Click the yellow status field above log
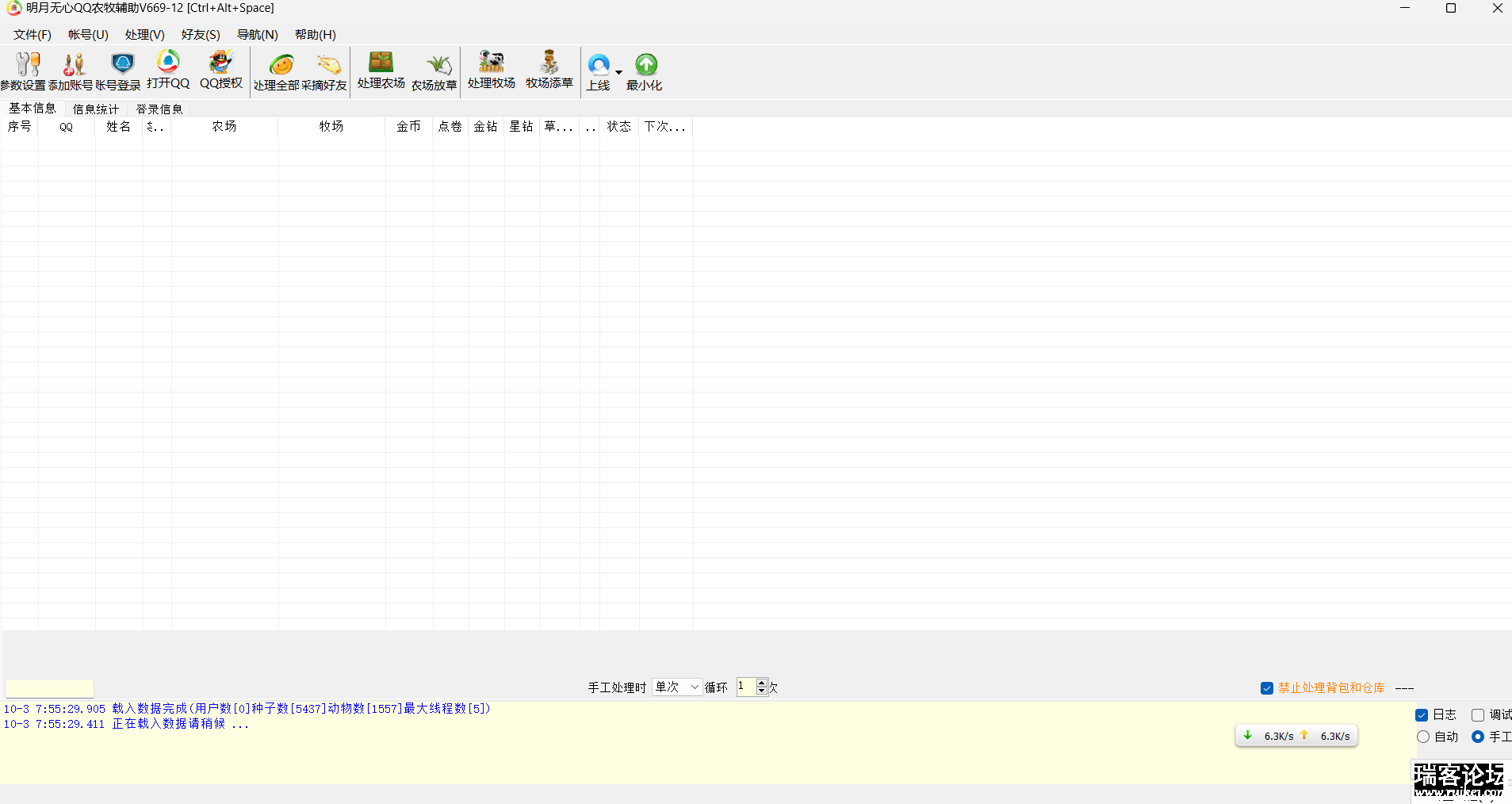The height and width of the screenshot is (804, 1512). 50,688
